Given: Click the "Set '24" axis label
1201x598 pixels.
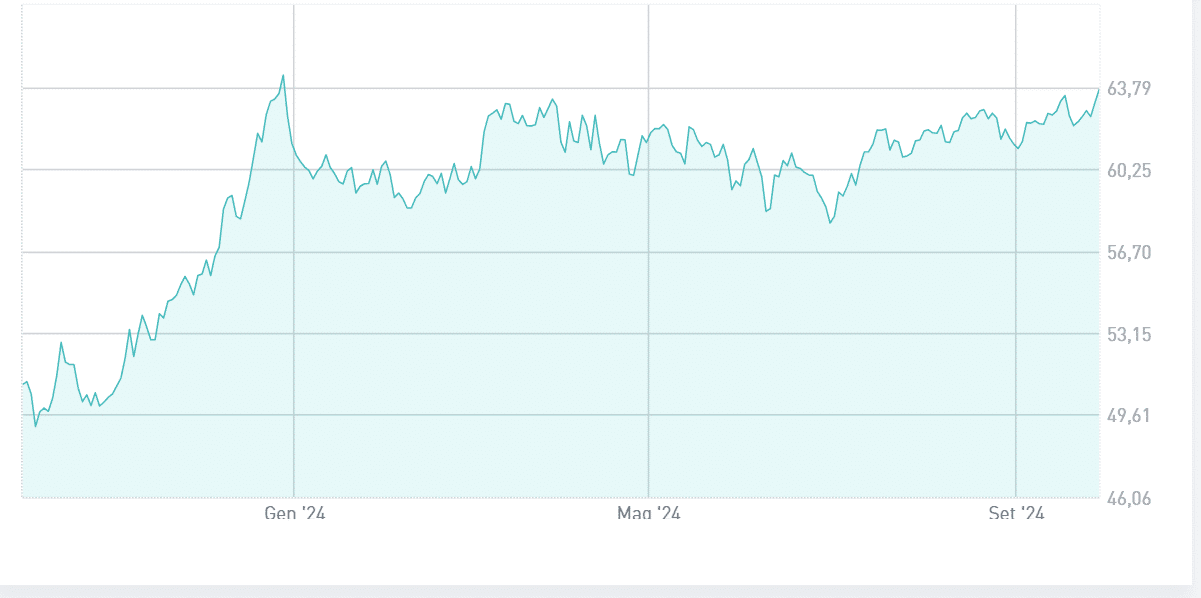Looking at the screenshot, I should (1015, 514).
